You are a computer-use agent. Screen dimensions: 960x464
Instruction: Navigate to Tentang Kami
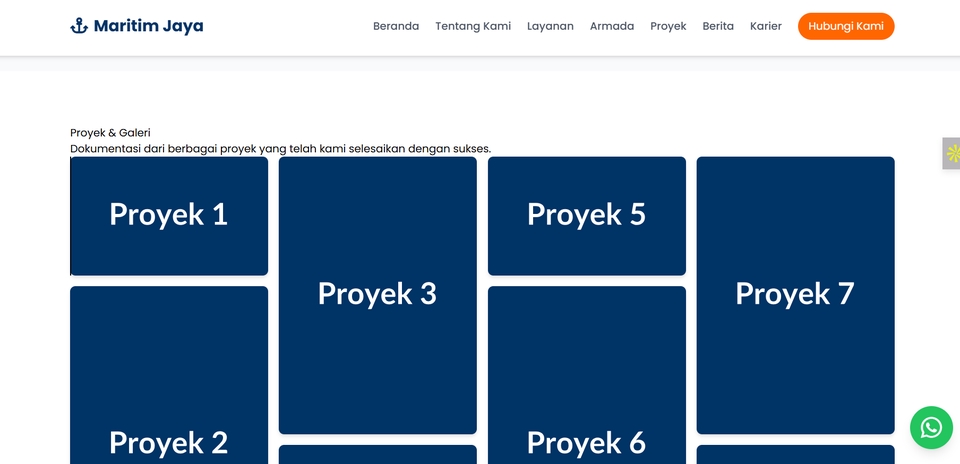pos(473,26)
